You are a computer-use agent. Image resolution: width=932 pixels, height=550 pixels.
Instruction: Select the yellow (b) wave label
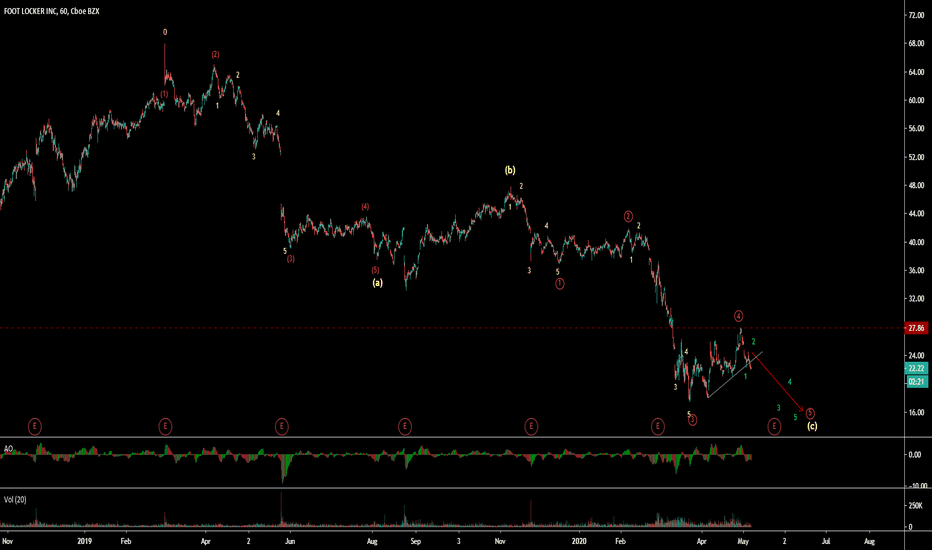(510, 170)
